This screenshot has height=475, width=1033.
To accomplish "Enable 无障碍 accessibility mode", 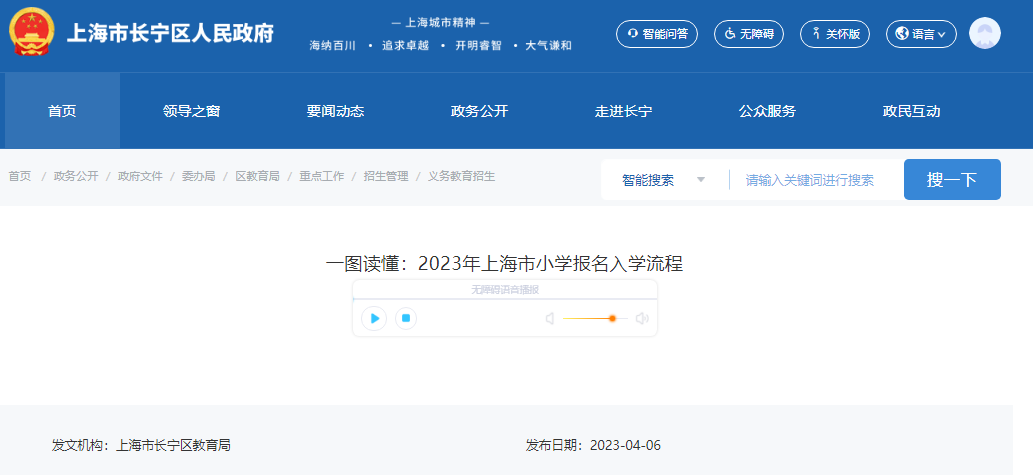I will coord(749,34).
